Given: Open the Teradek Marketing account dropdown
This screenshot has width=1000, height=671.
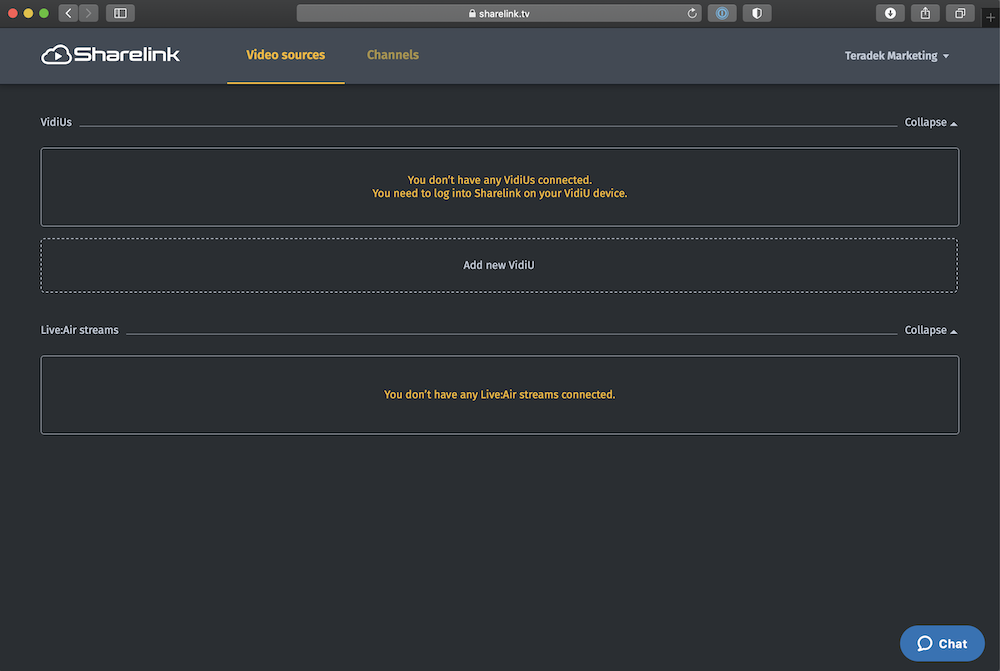Looking at the screenshot, I should (x=896, y=56).
